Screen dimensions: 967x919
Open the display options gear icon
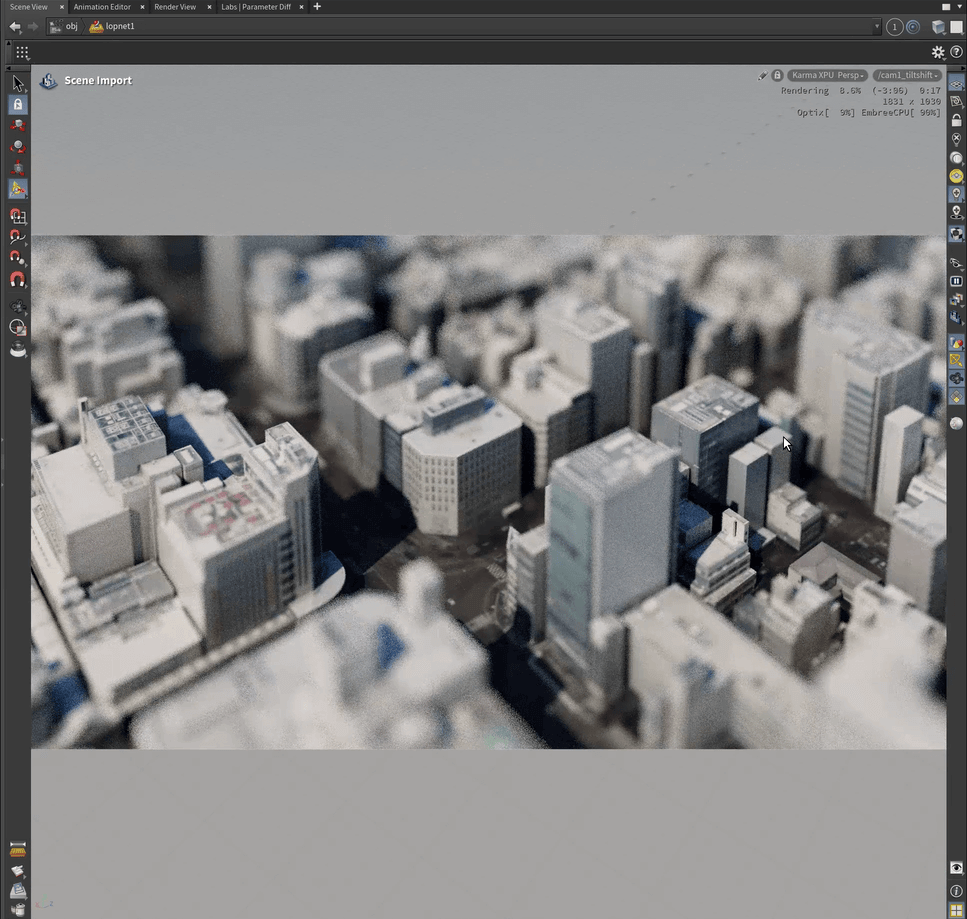[x=938, y=52]
